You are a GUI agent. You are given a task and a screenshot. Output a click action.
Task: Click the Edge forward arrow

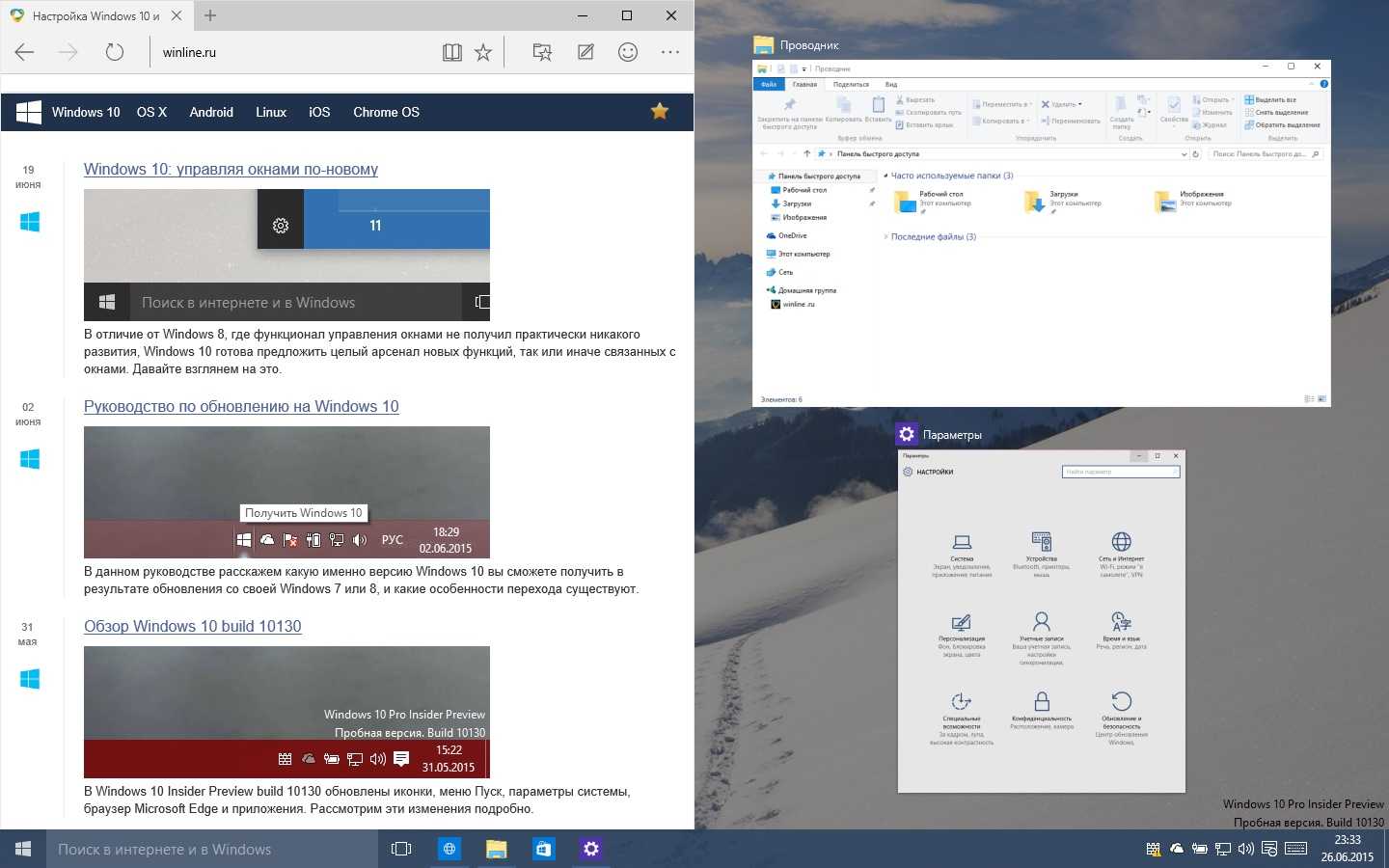(68, 52)
